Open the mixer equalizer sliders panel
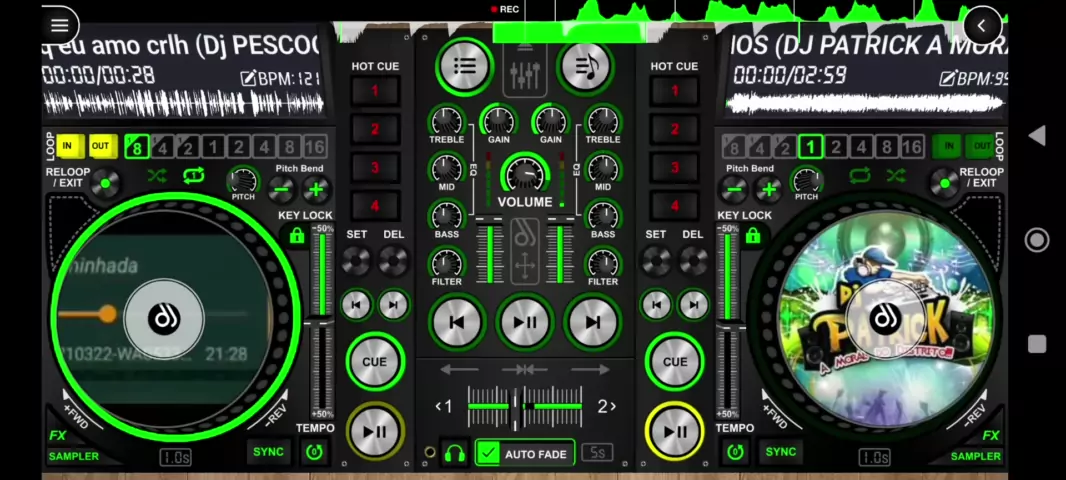Image resolution: width=1066 pixels, height=480 pixels. [525, 73]
